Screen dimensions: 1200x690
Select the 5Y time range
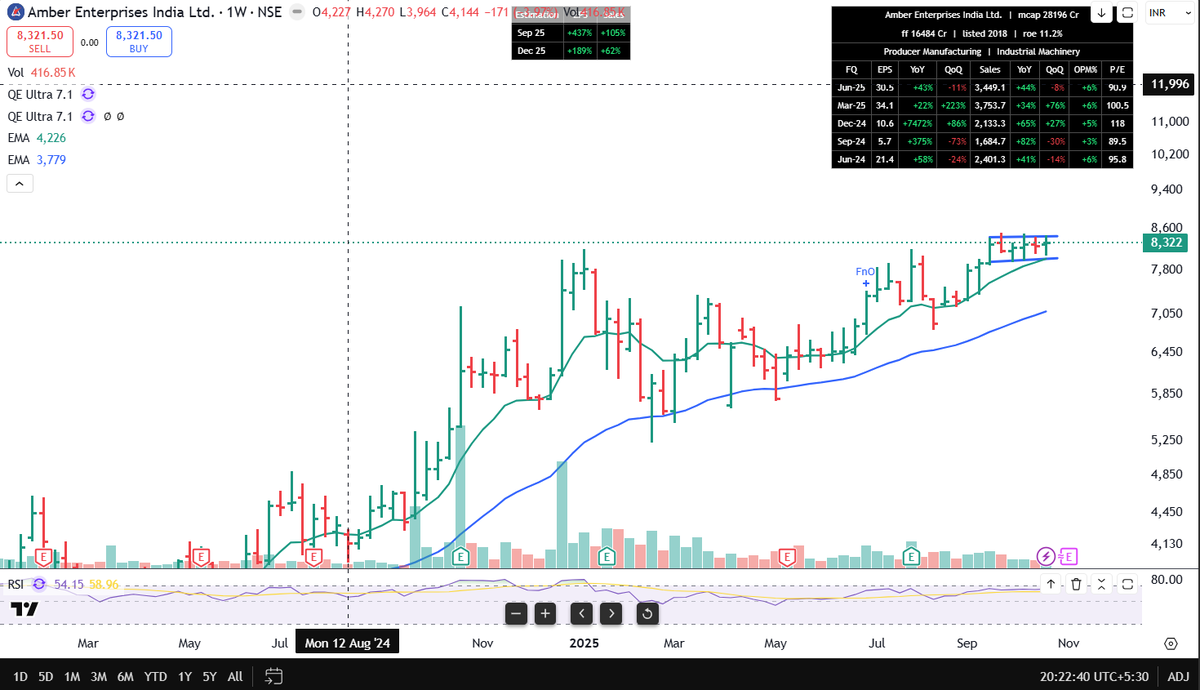[x=209, y=677]
